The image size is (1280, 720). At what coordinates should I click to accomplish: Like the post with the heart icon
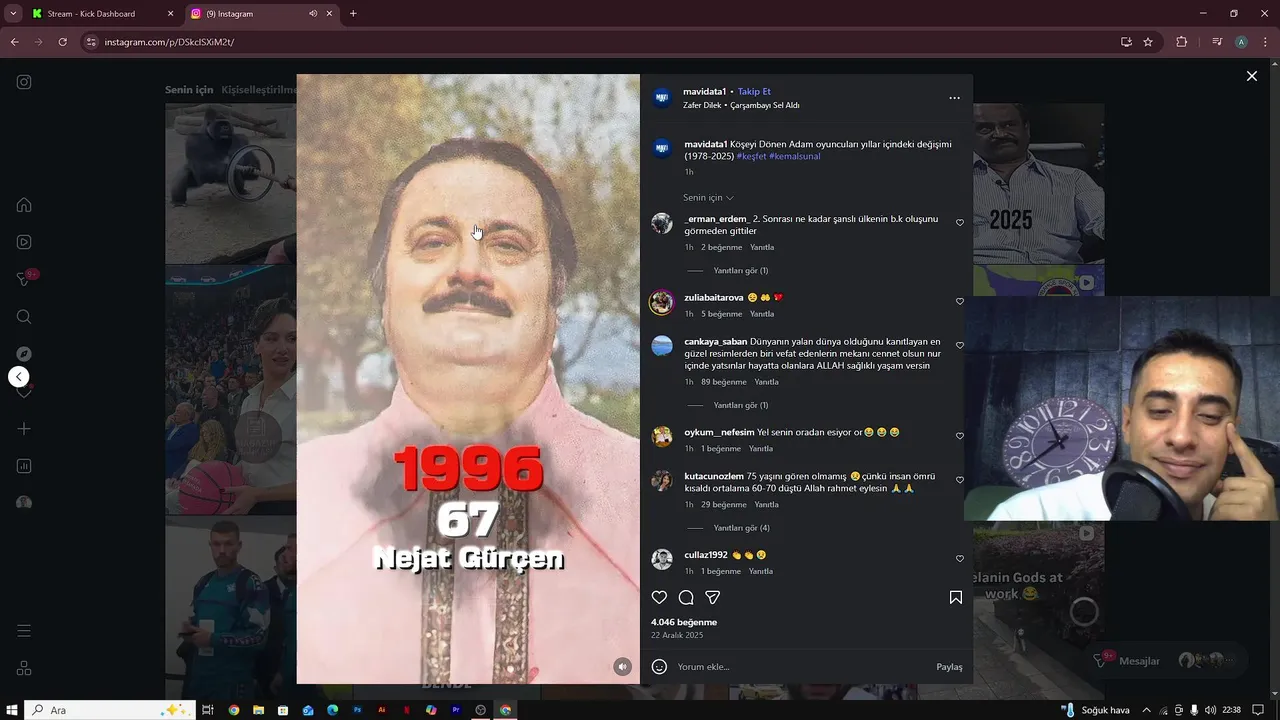[659, 597]
